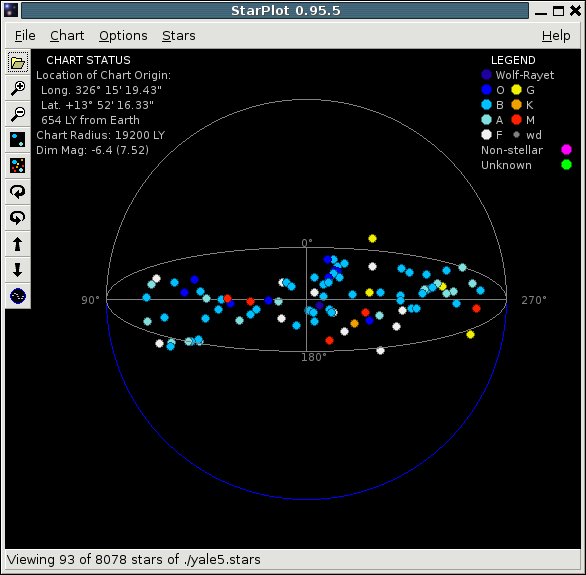Click the orange K-class star on chart
This screenshot has width=586, height=575.
coord(354,324)
